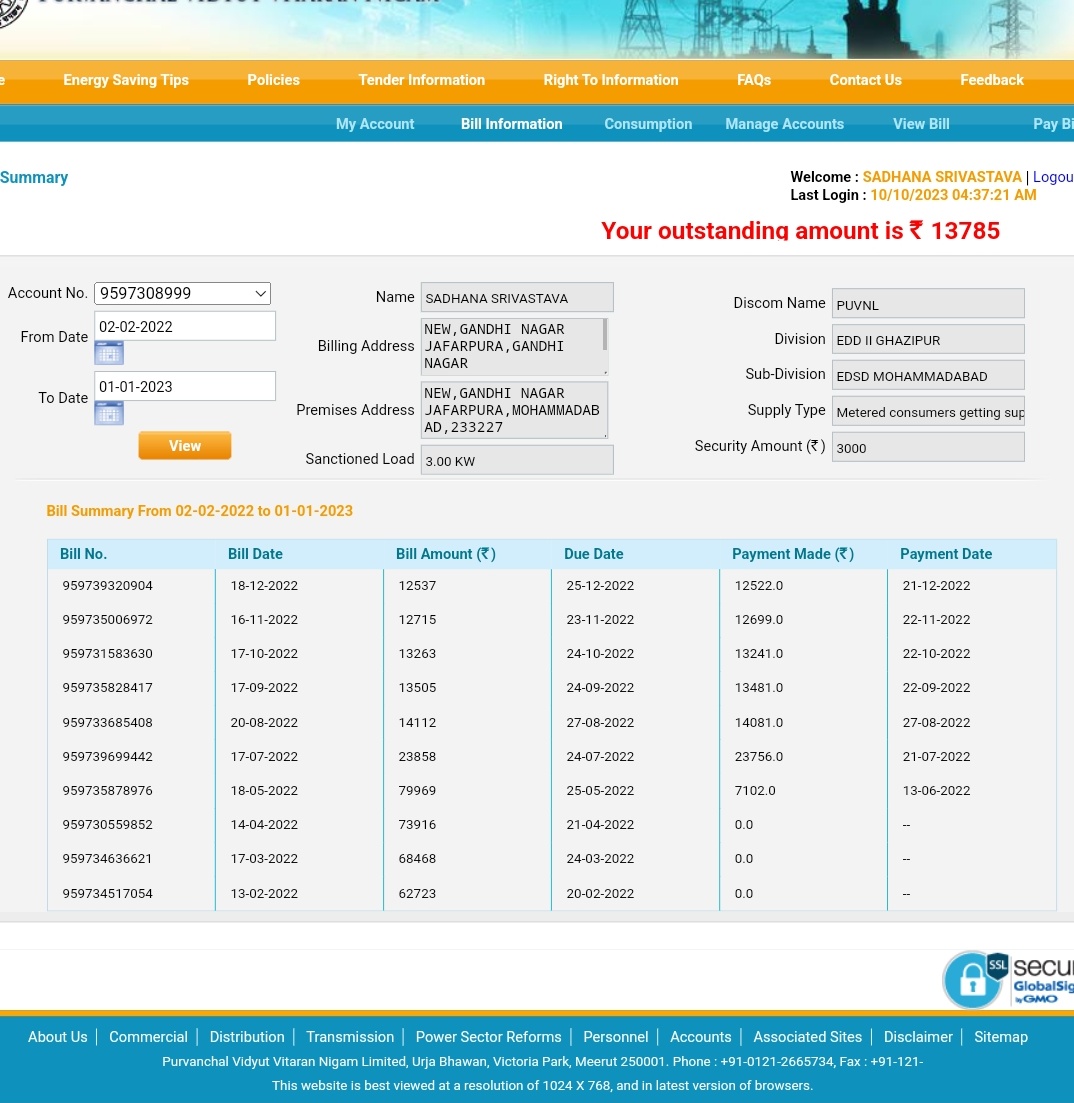Image resolution: width=1074 pixels, height=1103 pixels.
Task: Open Disclaimer footer link
Action: click(918, 1037)
